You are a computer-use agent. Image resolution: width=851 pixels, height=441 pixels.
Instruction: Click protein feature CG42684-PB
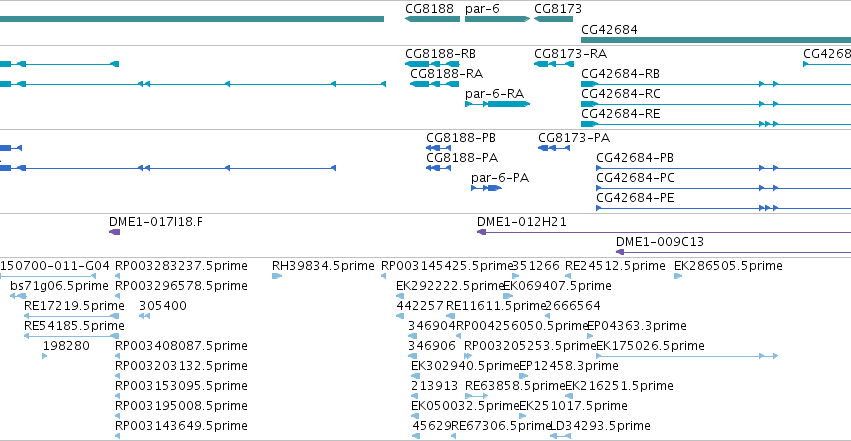[x=723, y=168]
